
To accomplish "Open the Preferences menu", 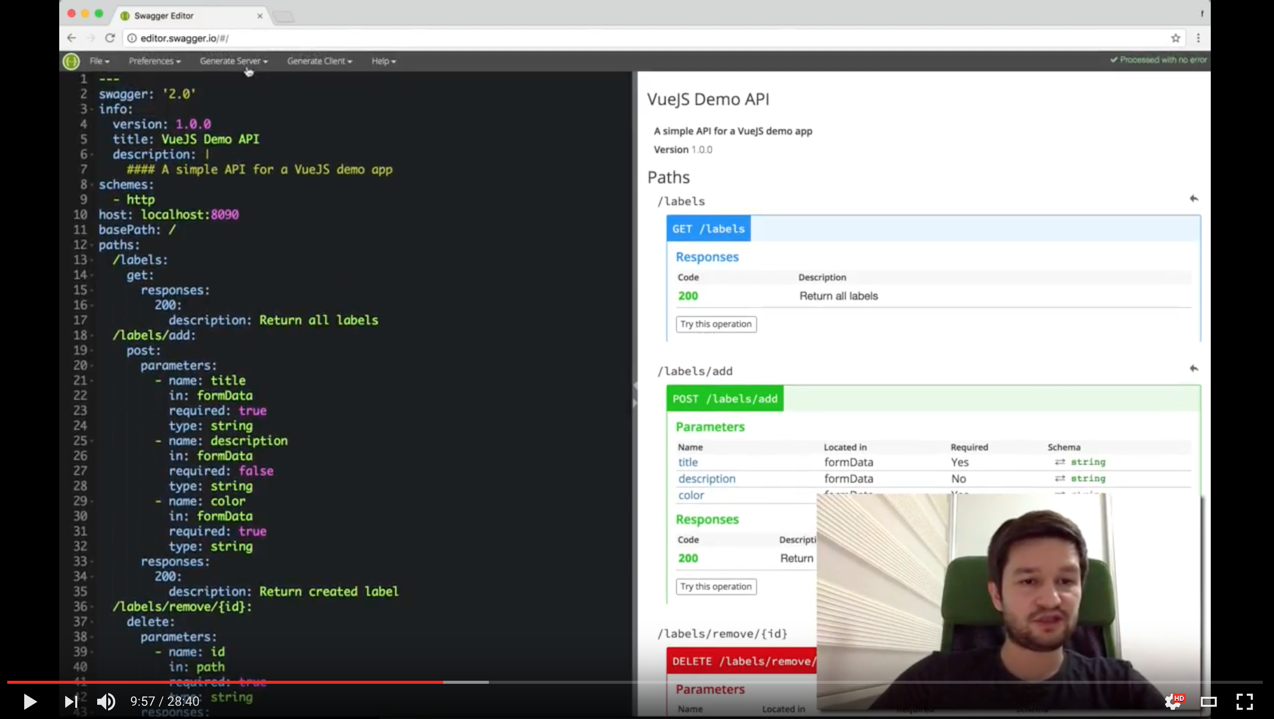I will click(154, 61).
